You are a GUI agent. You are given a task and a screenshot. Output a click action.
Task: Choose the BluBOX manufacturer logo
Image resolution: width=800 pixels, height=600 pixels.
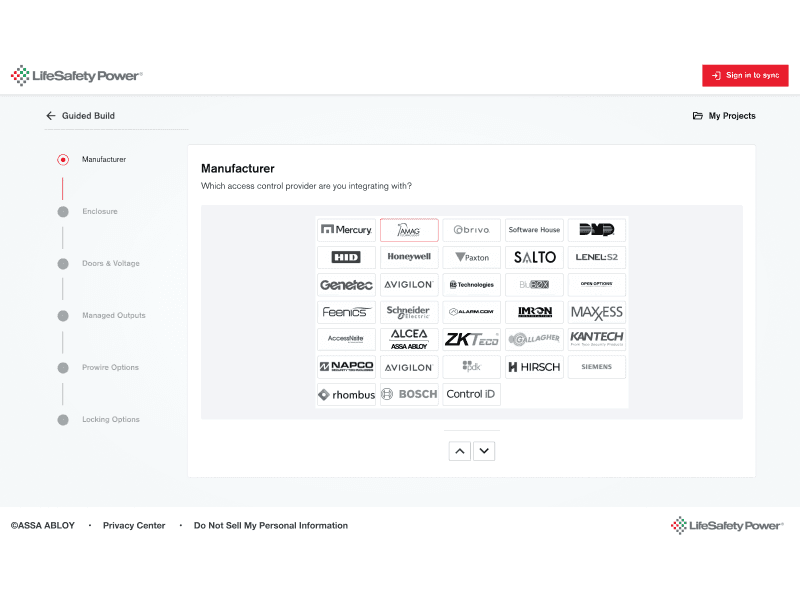[x=534, y=285]
